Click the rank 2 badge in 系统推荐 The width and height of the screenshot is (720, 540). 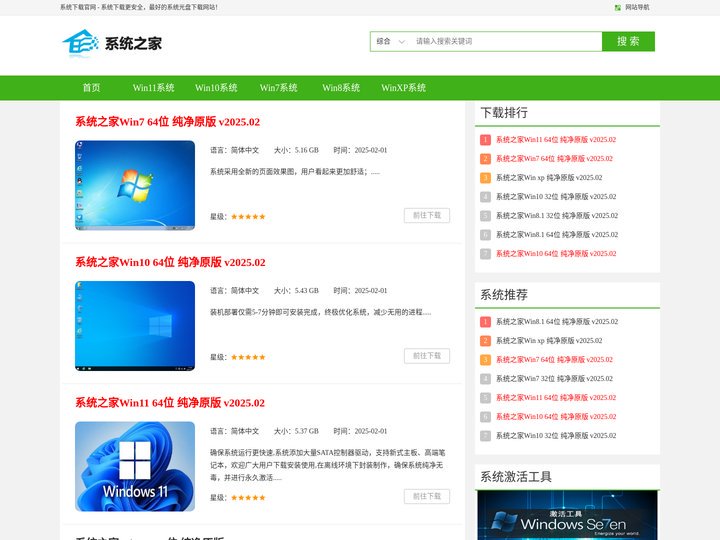click(485, 341)
